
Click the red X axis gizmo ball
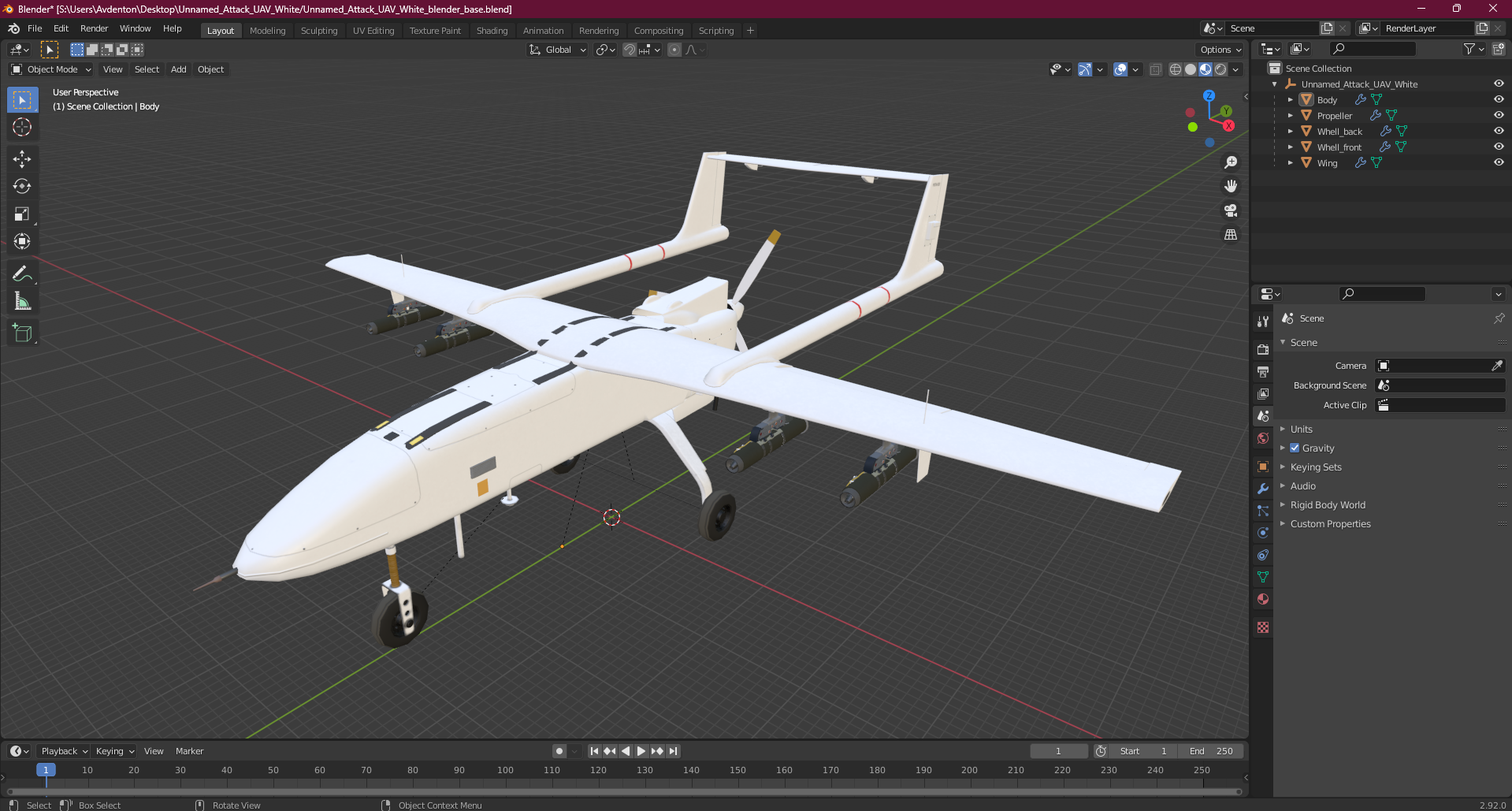click(x=1228, y=126)
